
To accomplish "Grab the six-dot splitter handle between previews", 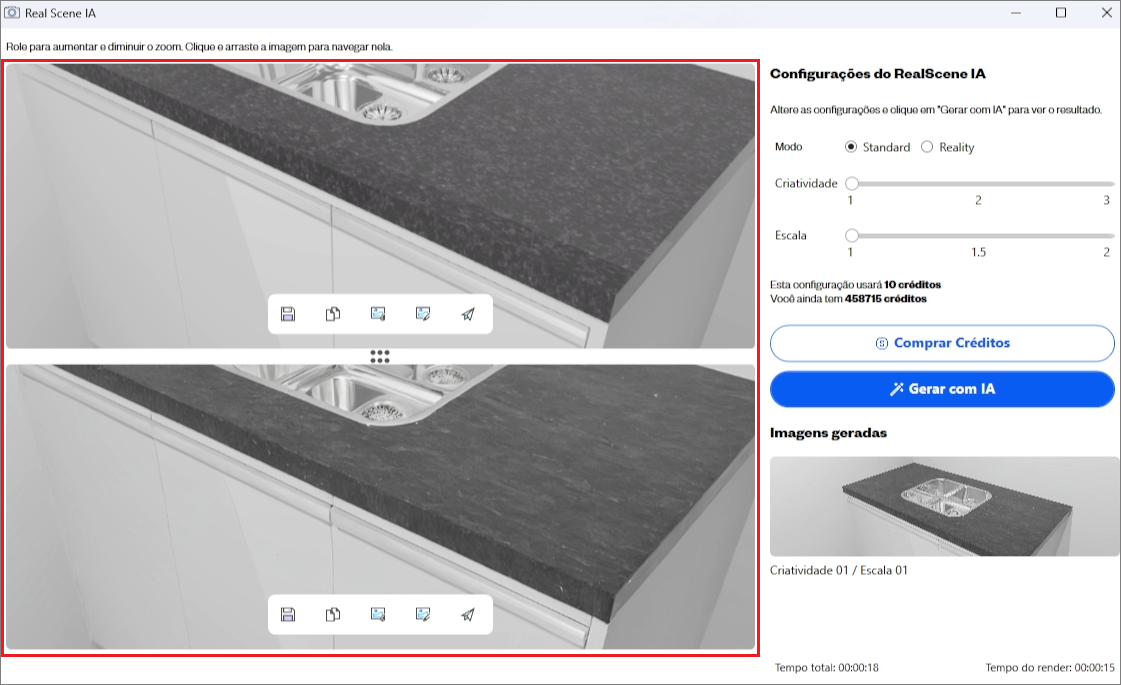I will (380, 356).
